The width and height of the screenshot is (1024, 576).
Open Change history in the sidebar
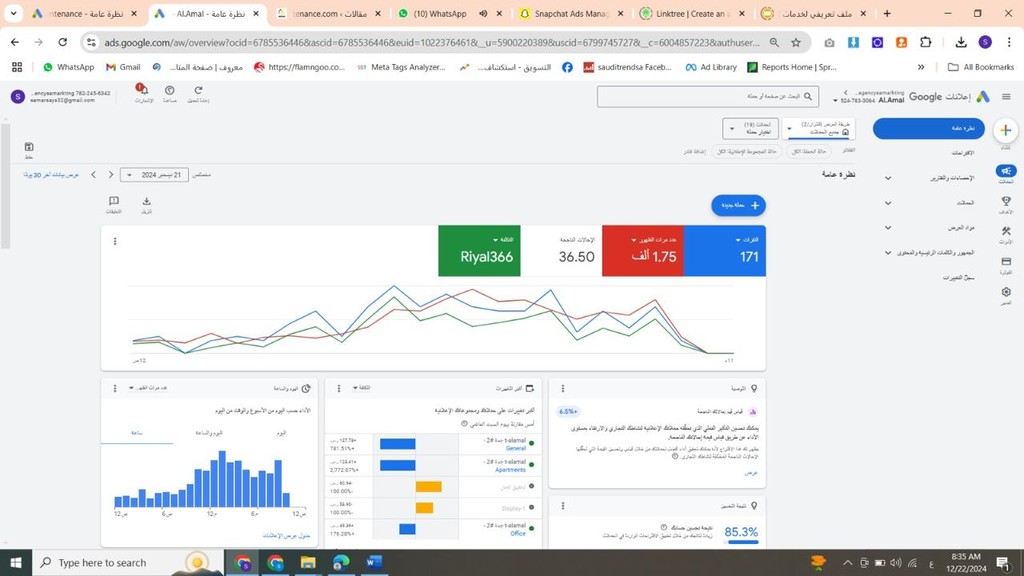coord(959,278)
